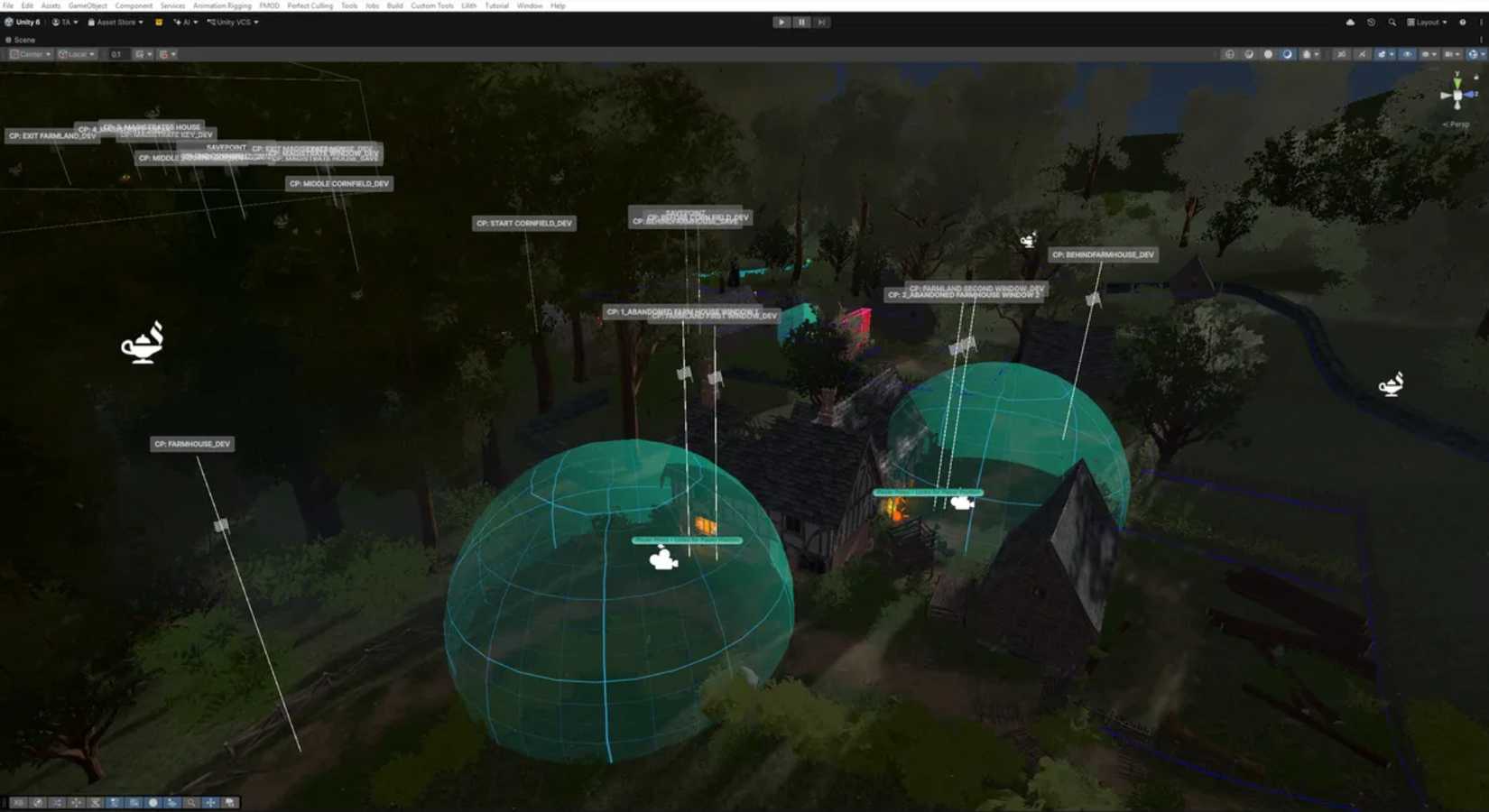Toggle the scene Gizmos button
The image size is (1489, 812).
pos(1475,54)
